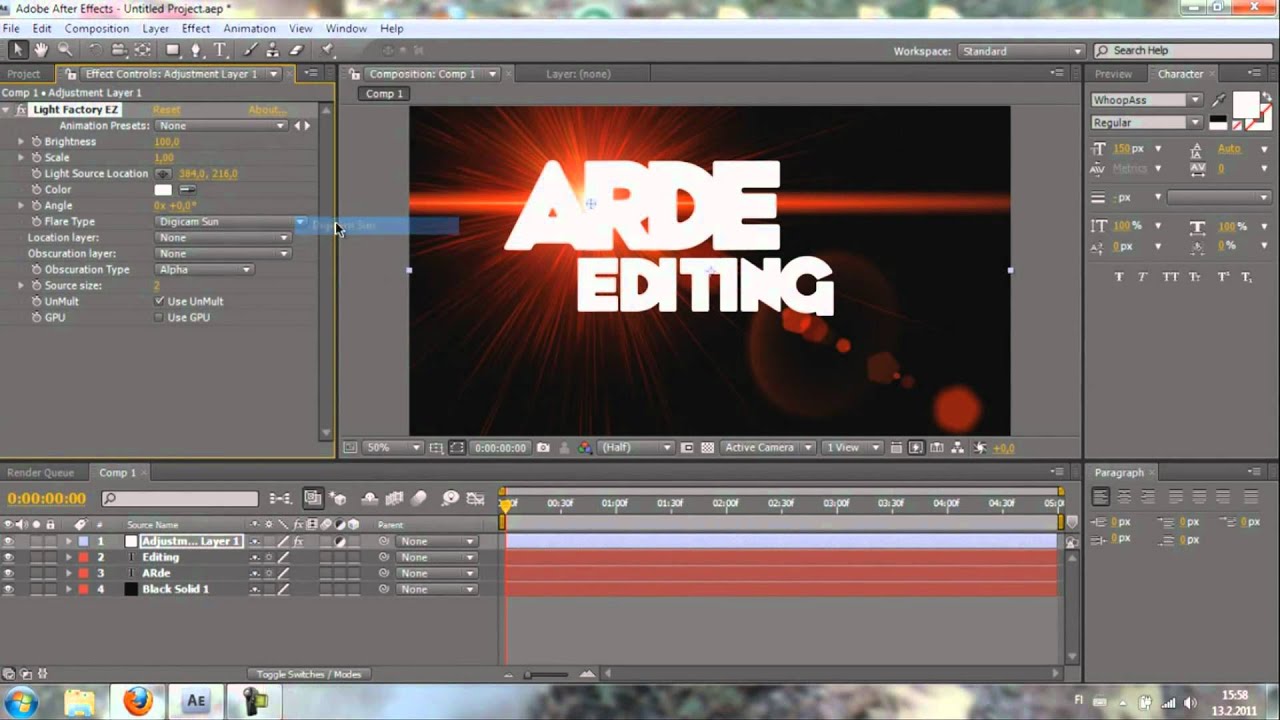
Task: Select the Pen tool
Action: pyautogui.click(x=196, y=50)
